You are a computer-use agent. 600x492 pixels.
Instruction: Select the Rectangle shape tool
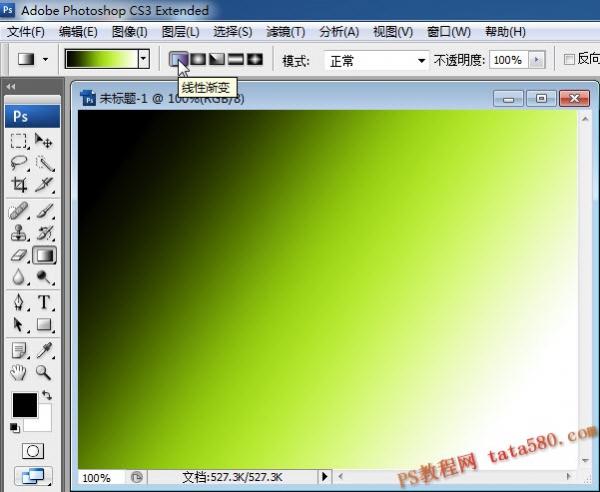44,324
